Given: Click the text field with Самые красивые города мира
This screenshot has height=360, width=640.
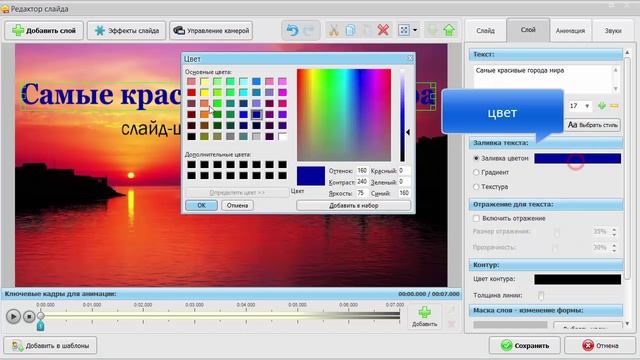Looking at the screenshot, I should [x=543, y=79].
